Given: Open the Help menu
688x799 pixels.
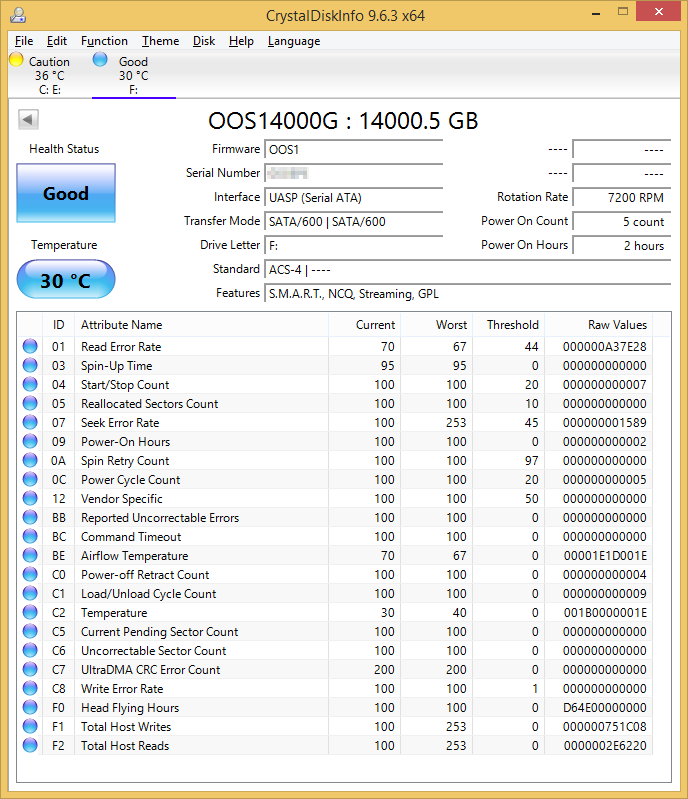Looking at the screenshot, I should tap(241, 41).
